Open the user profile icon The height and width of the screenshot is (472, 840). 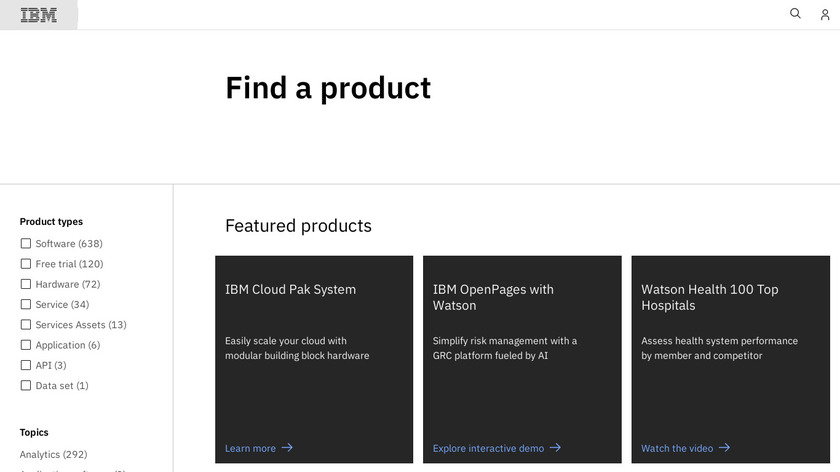tap(825, 15)
